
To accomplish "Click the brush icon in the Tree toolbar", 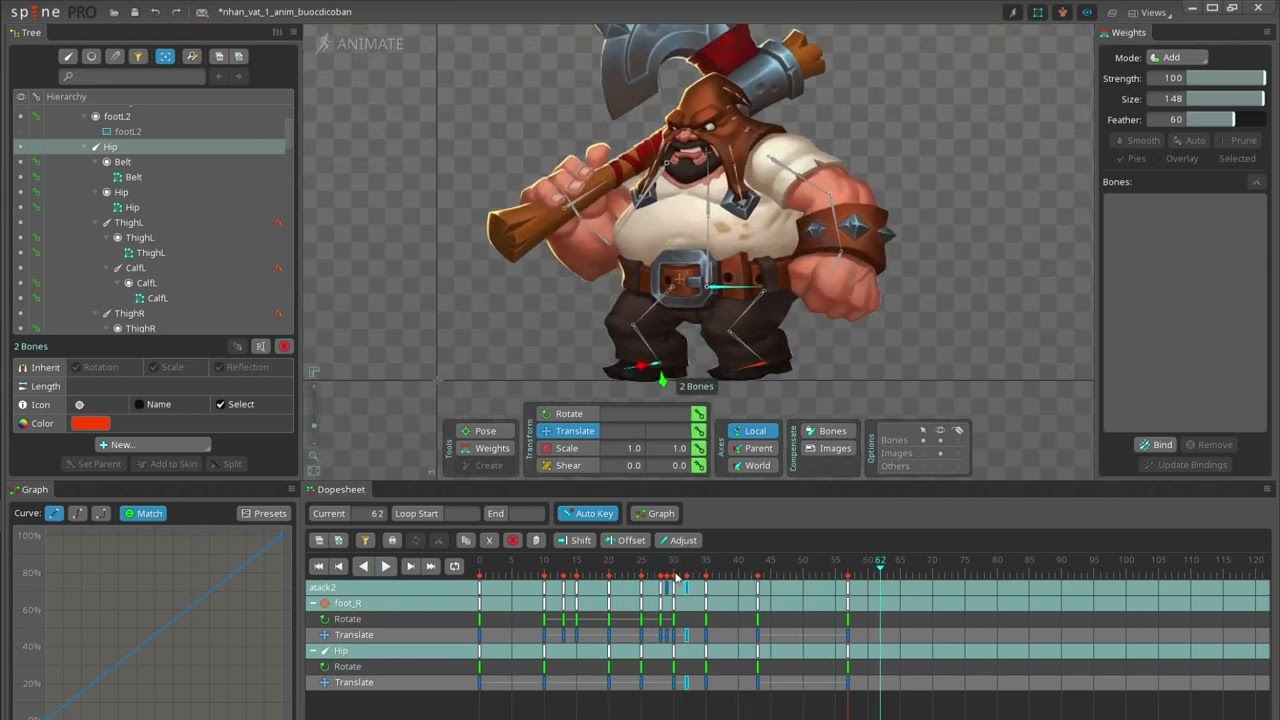I will point(68,56).
